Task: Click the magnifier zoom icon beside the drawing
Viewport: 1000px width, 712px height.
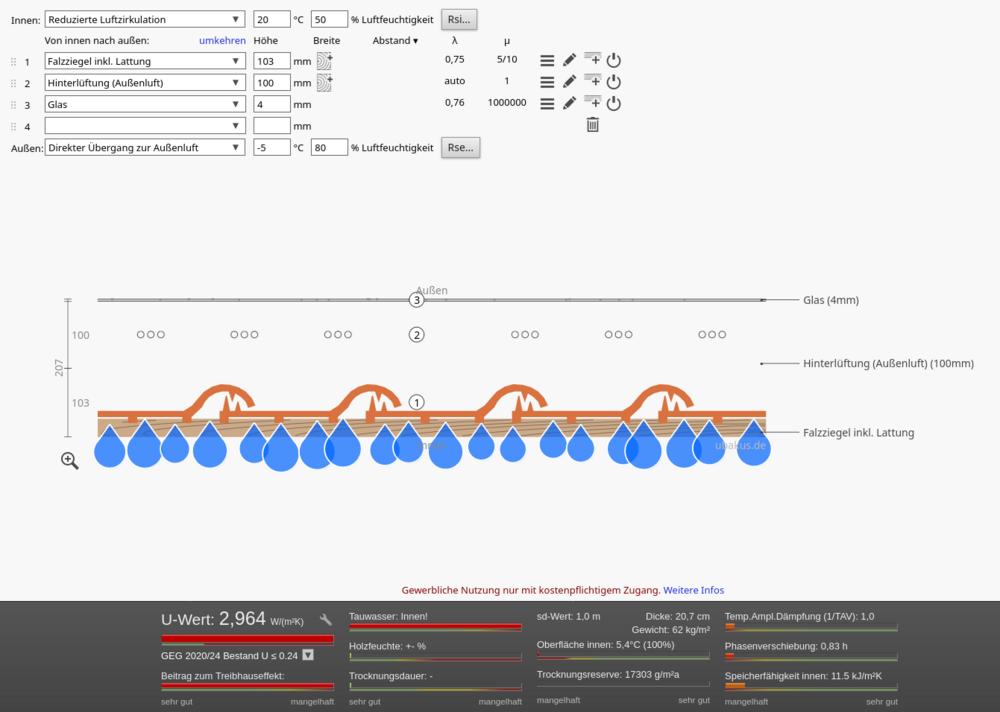Action: [x=70, y=461]
